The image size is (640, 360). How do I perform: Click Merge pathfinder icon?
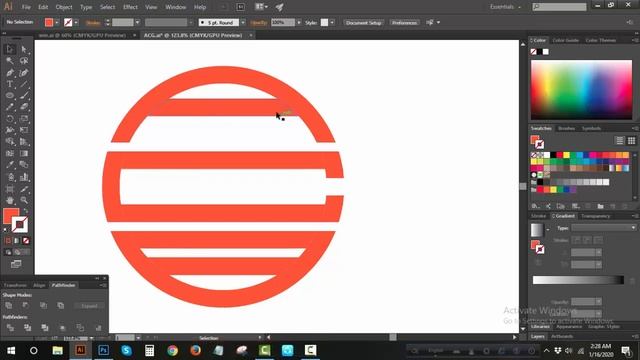point(45,327)
